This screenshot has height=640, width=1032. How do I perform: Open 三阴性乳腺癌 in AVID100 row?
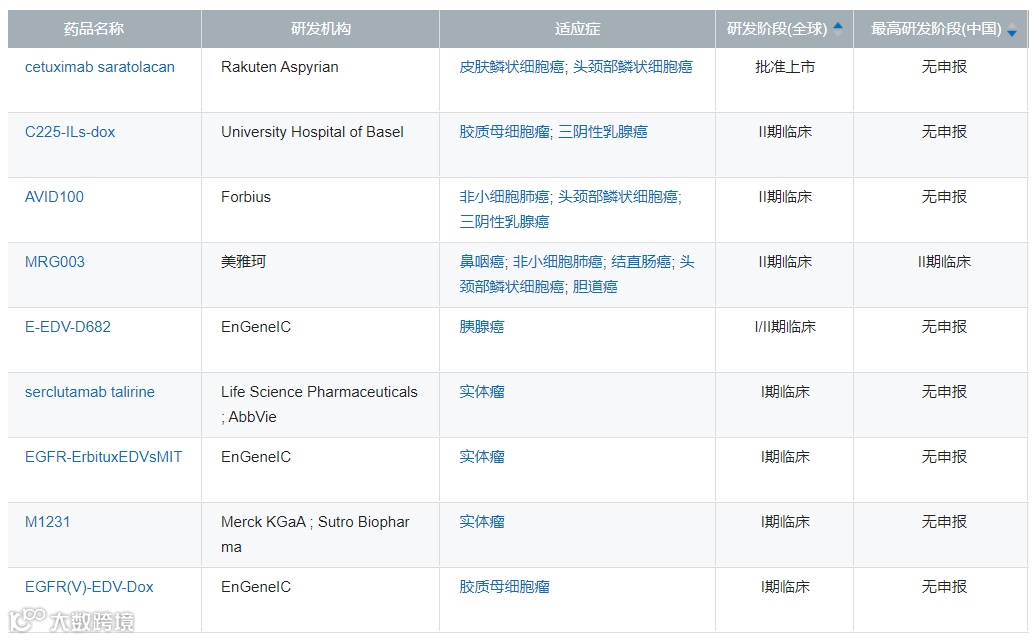[x=504, y=222]
